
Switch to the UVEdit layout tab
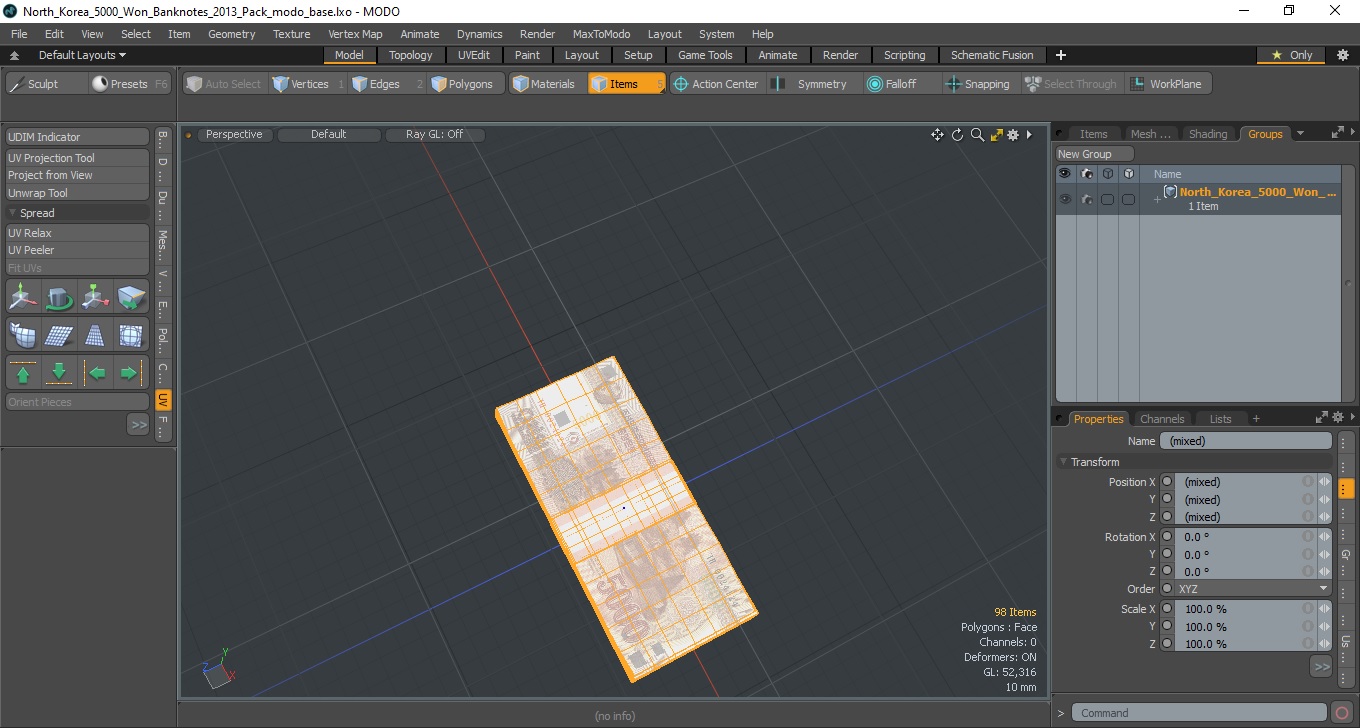474,55
